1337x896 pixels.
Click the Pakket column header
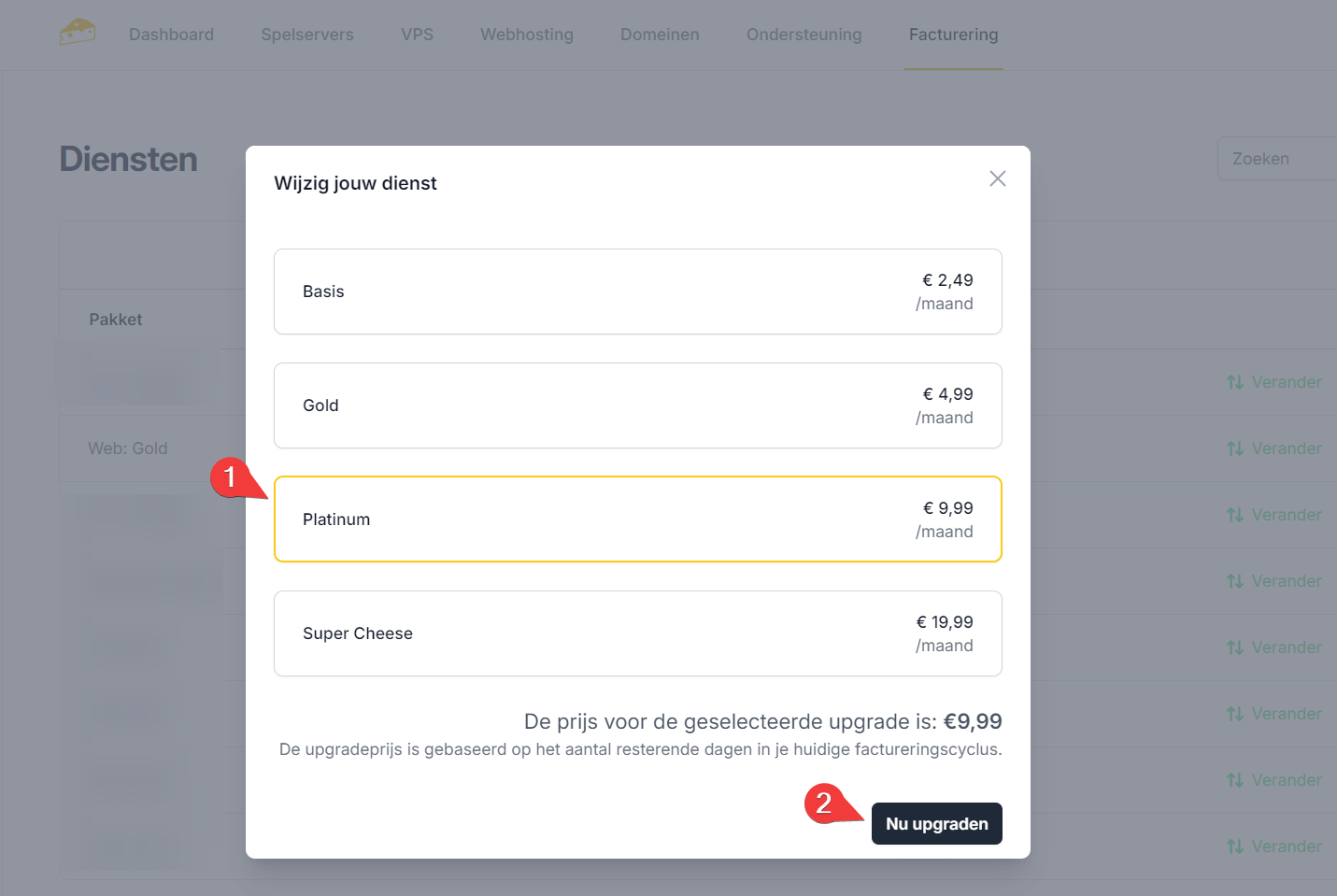coord(116,320)
